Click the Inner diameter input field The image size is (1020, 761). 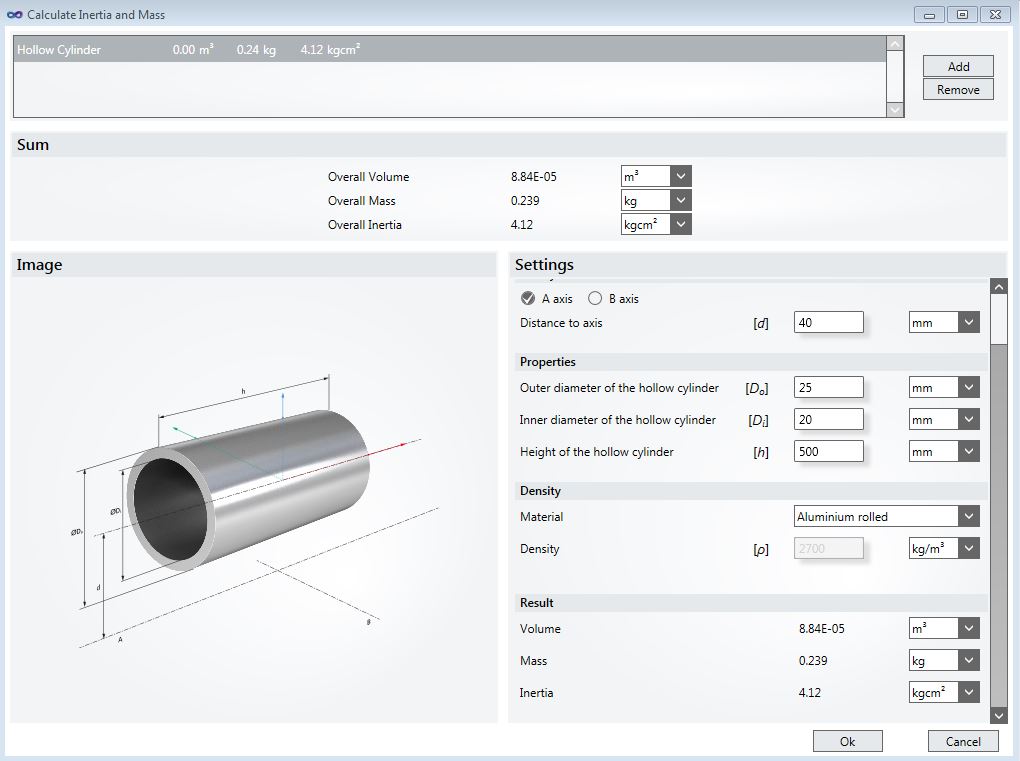tap(829, 420)
